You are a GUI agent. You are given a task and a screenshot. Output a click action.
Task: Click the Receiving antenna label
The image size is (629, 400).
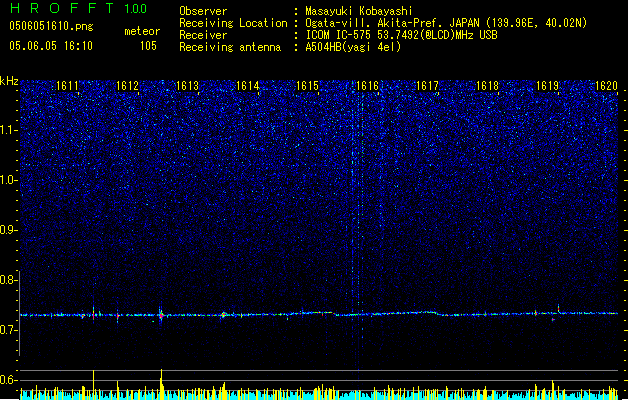click(x=230, y=47)
